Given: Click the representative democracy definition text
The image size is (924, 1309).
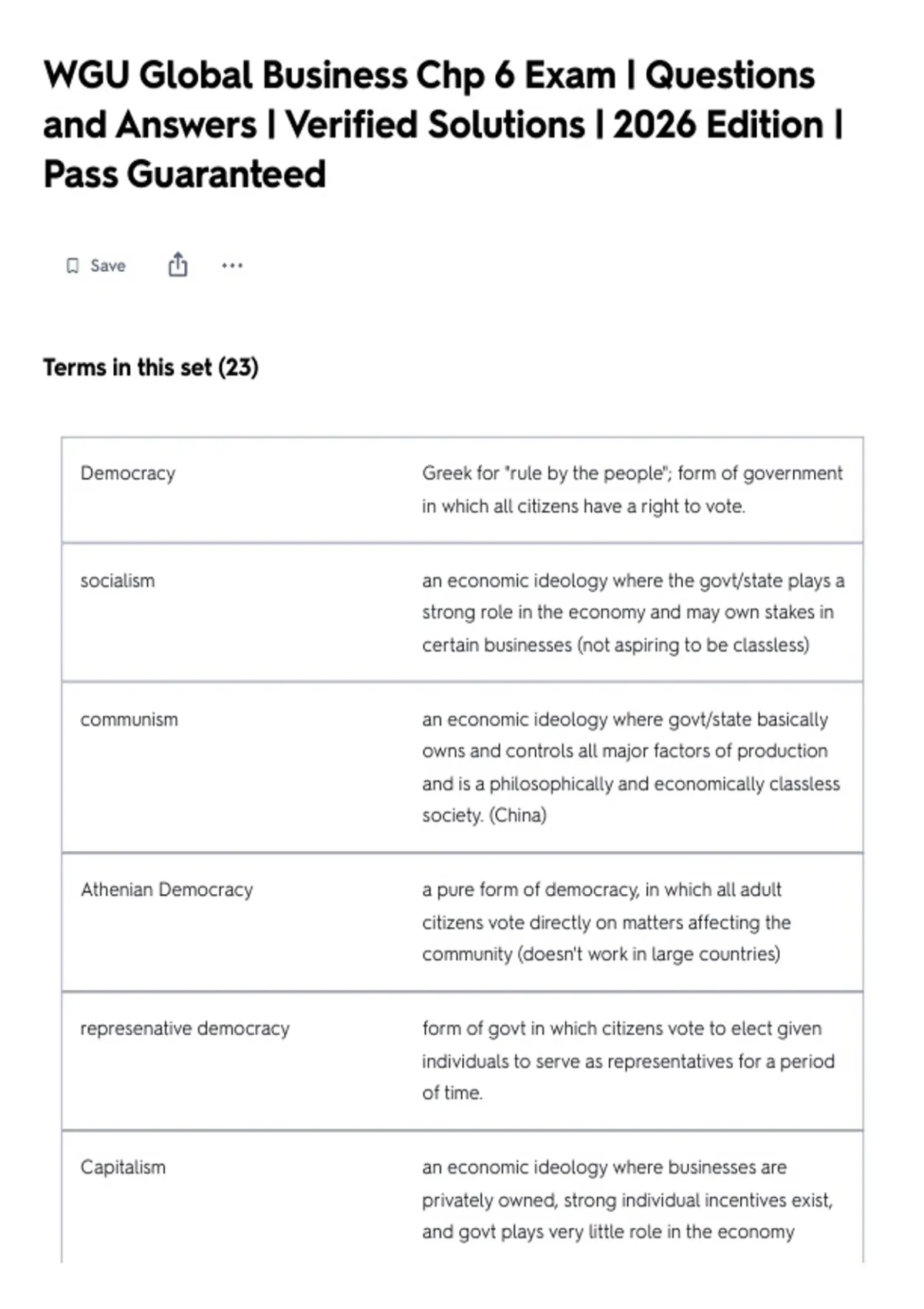Looking at the screenshot, I should [628, 1060].
